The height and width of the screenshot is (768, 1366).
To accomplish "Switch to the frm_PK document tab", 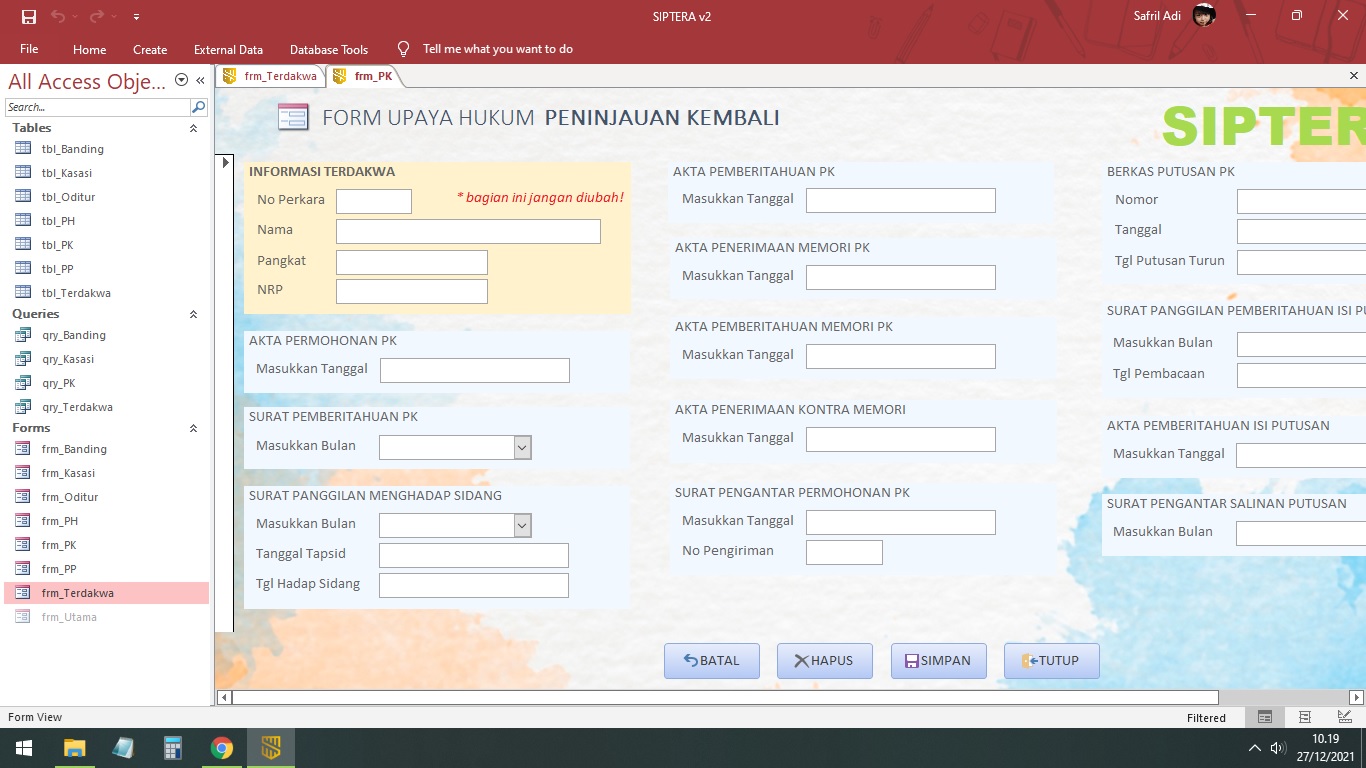I will click(x=364, y=76).
